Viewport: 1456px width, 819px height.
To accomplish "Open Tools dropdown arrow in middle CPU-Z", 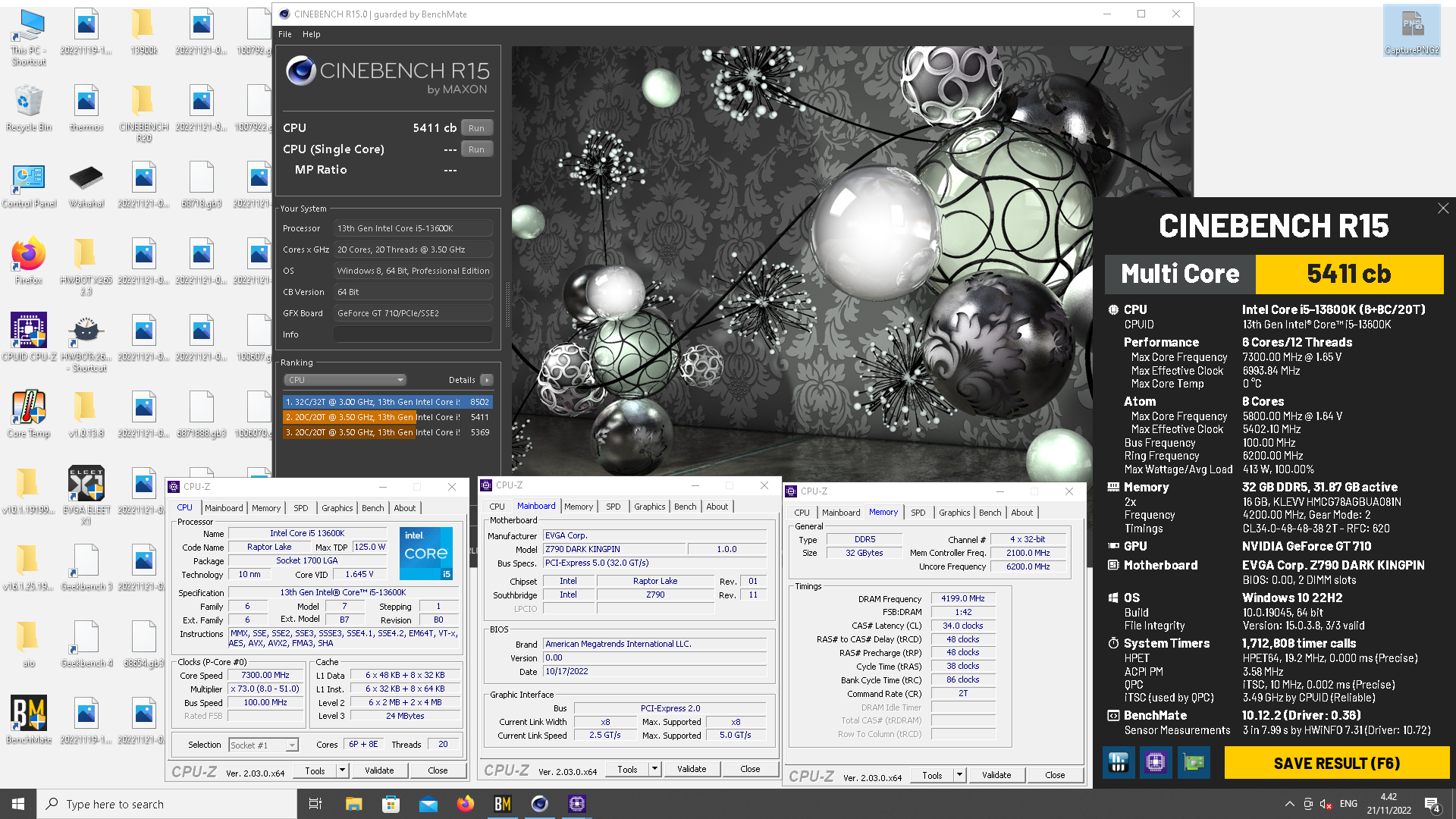I will (x=654, y=769).
